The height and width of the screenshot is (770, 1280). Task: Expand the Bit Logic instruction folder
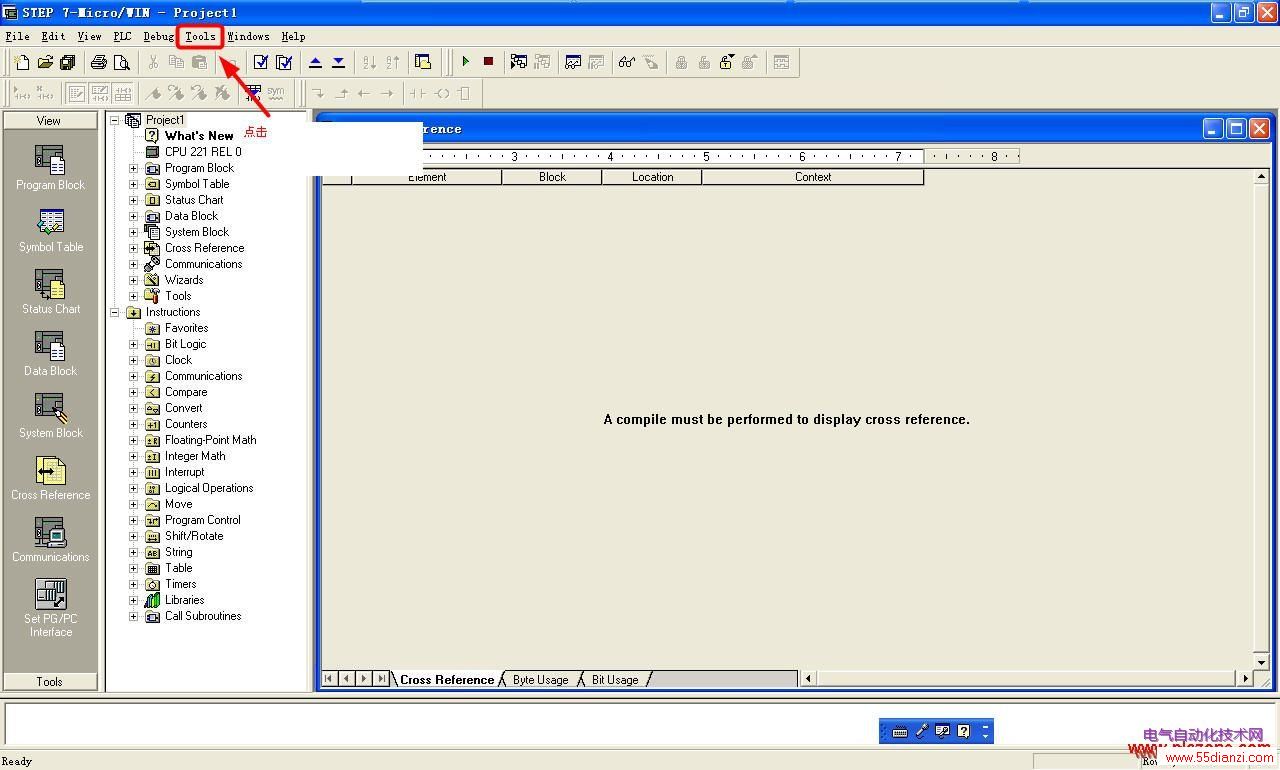pos(133,344)
